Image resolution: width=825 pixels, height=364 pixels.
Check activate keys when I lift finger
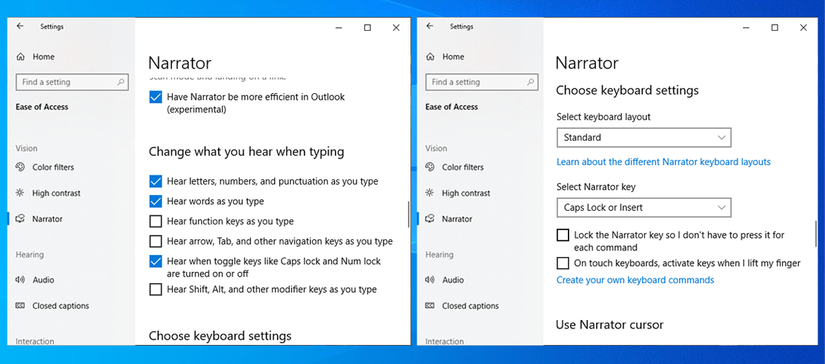coord(563,263)
